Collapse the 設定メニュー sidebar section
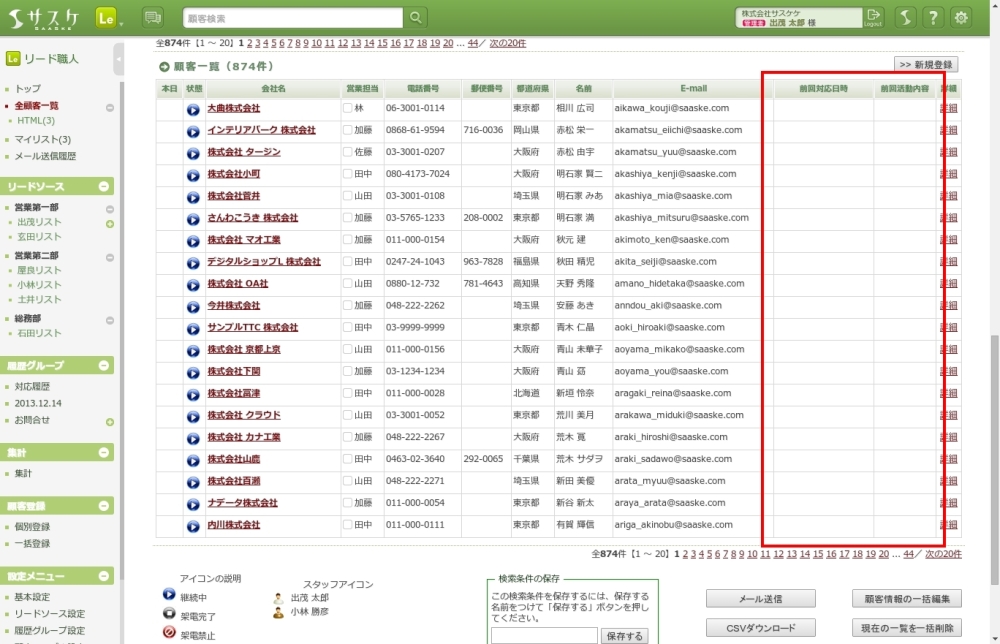Image resolution: width=1000 pixels, height=644 pixels. [x=105, y=577]
